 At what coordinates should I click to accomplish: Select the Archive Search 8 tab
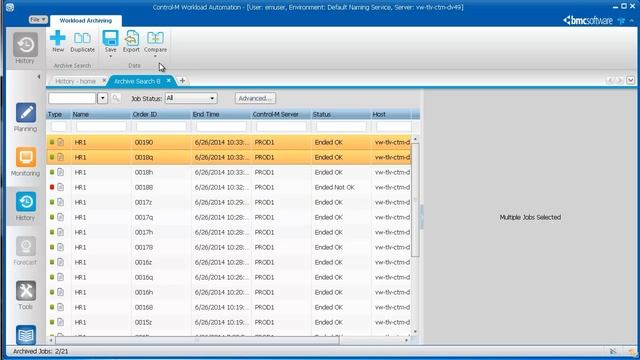point(137,81)
